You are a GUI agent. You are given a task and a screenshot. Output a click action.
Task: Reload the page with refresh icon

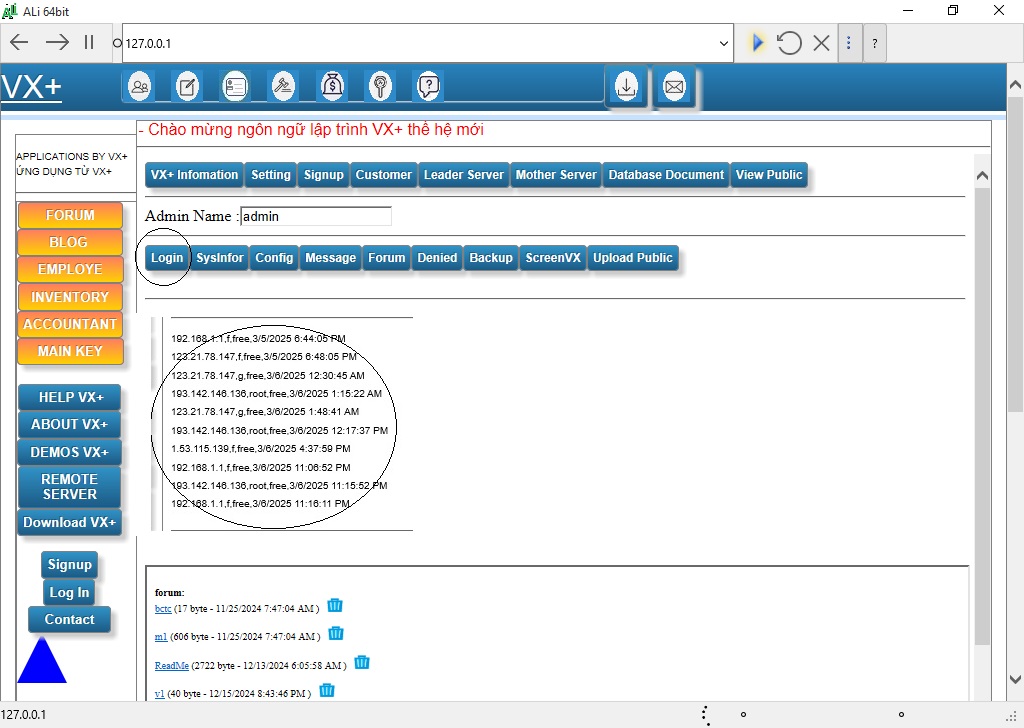click(789, 43)
